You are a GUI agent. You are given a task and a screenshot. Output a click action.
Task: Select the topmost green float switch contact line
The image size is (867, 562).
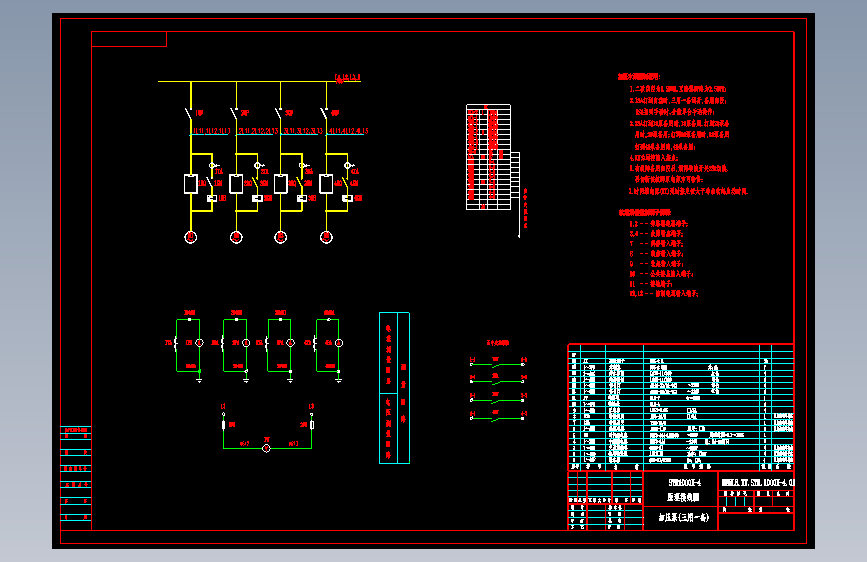pos(497,364)
